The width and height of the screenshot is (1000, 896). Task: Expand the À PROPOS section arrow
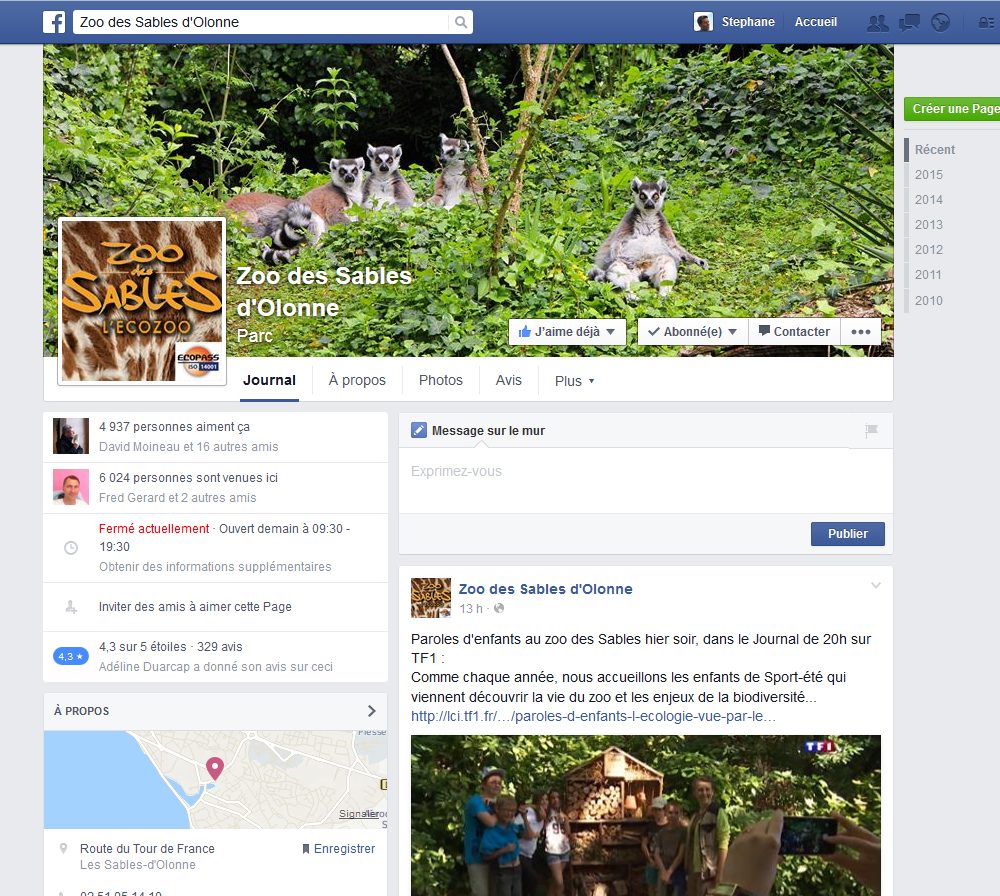coord(372,710)
